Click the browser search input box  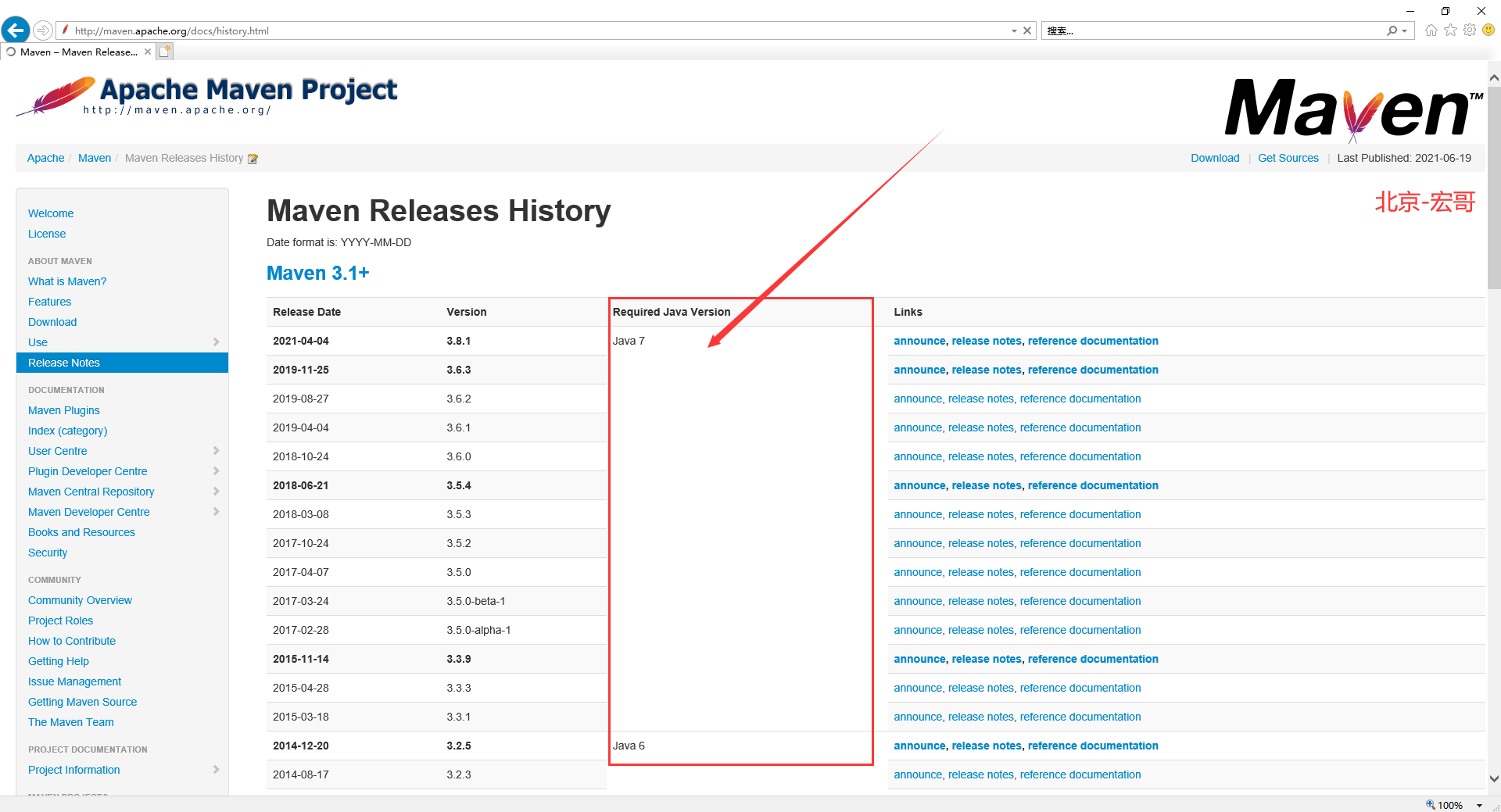[1212, 30]
